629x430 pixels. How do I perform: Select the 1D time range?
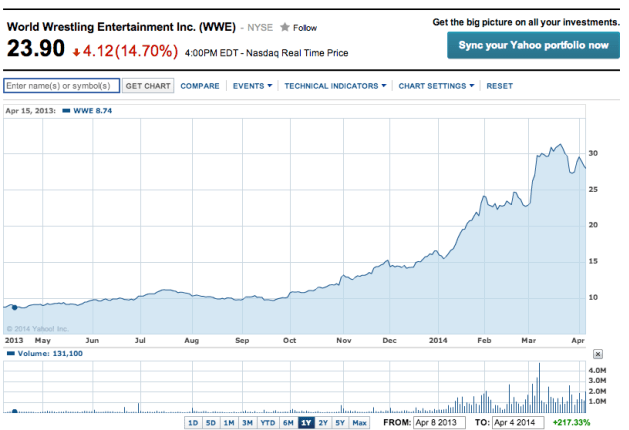coord(192,423)
